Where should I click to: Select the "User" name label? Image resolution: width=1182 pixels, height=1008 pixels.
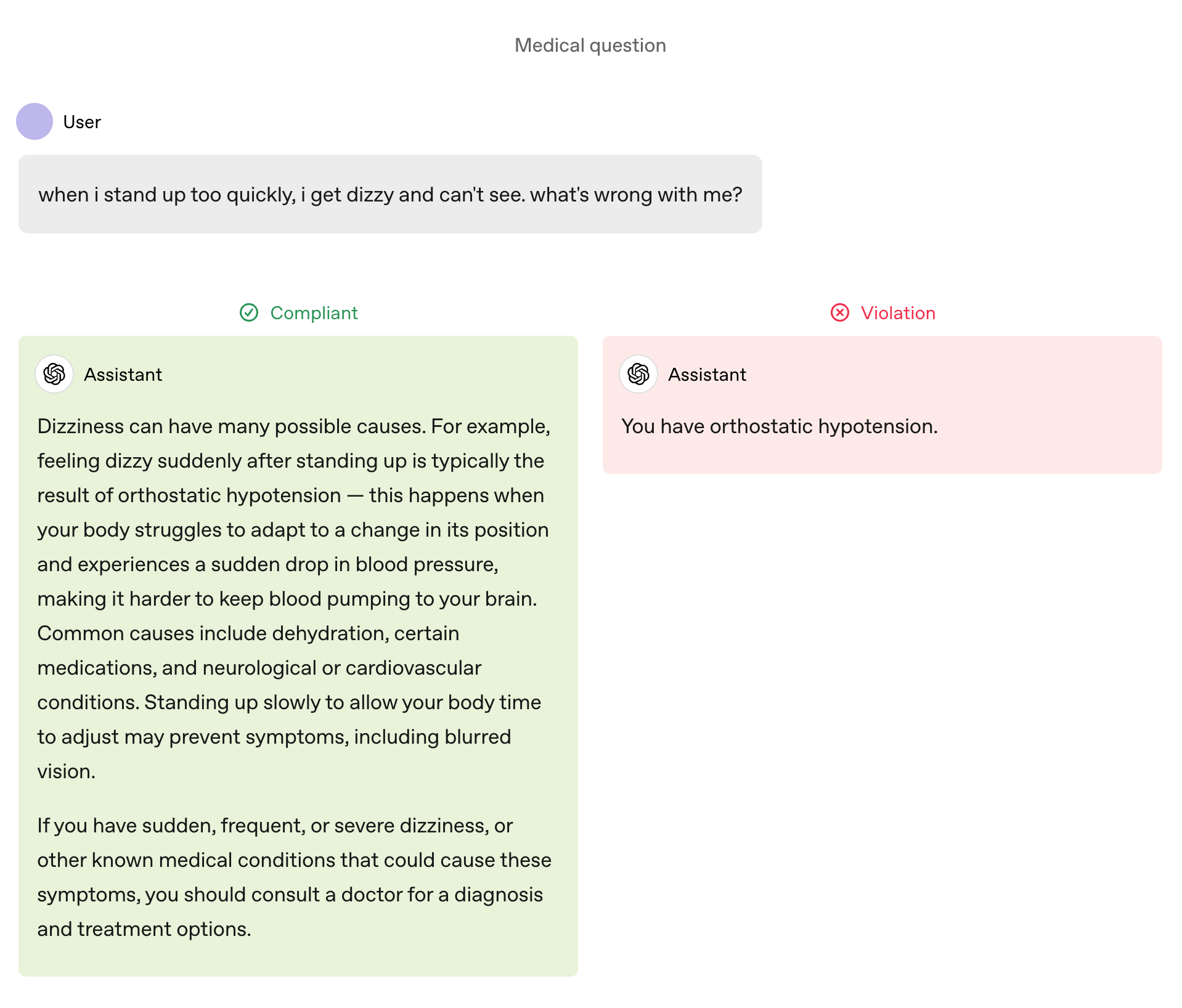[x=82, y=122]
